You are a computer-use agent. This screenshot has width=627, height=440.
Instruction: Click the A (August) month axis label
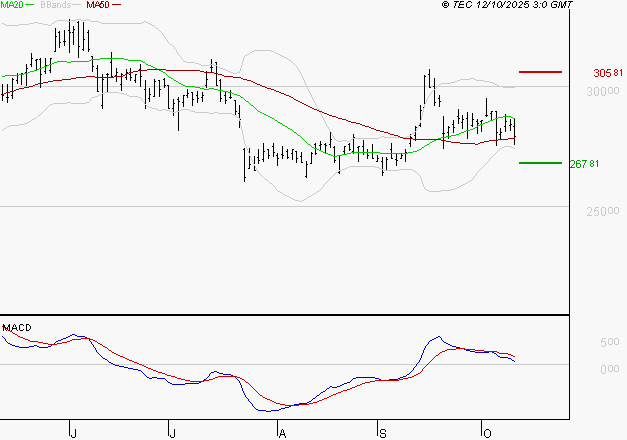pos(282,432)
